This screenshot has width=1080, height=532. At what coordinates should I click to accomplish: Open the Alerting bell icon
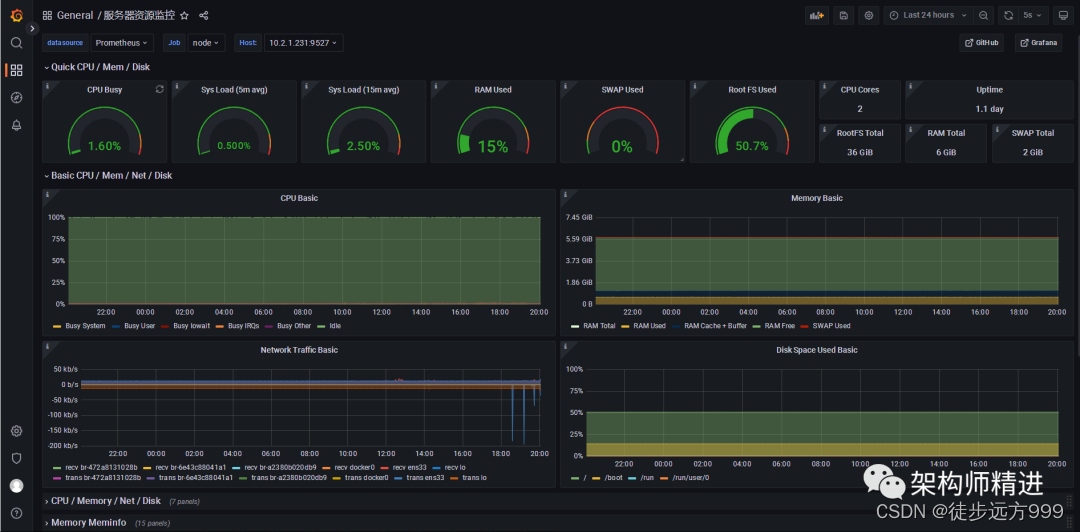click(17, 125)
